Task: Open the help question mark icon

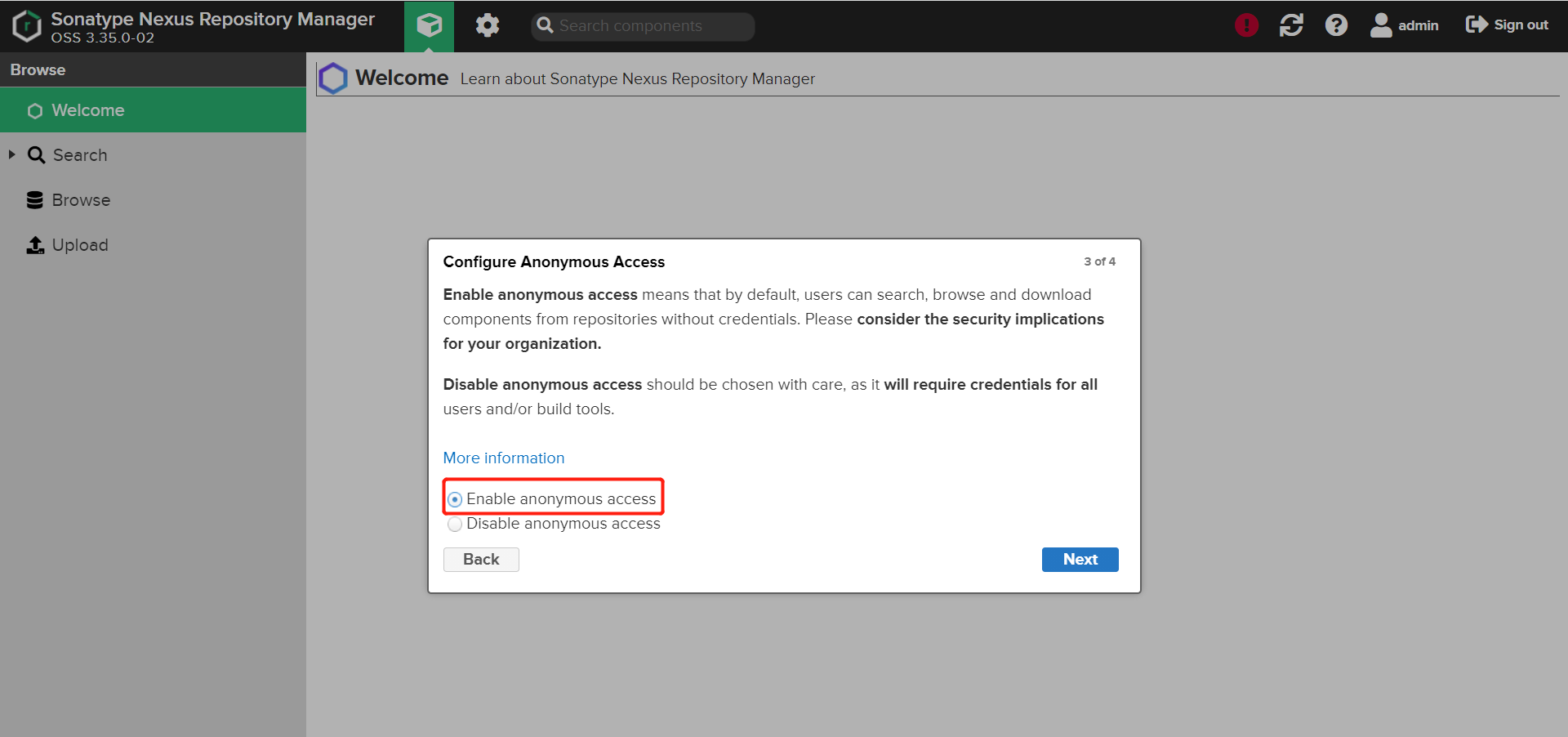Action: pyautogui.click(x=1336, y=25)
